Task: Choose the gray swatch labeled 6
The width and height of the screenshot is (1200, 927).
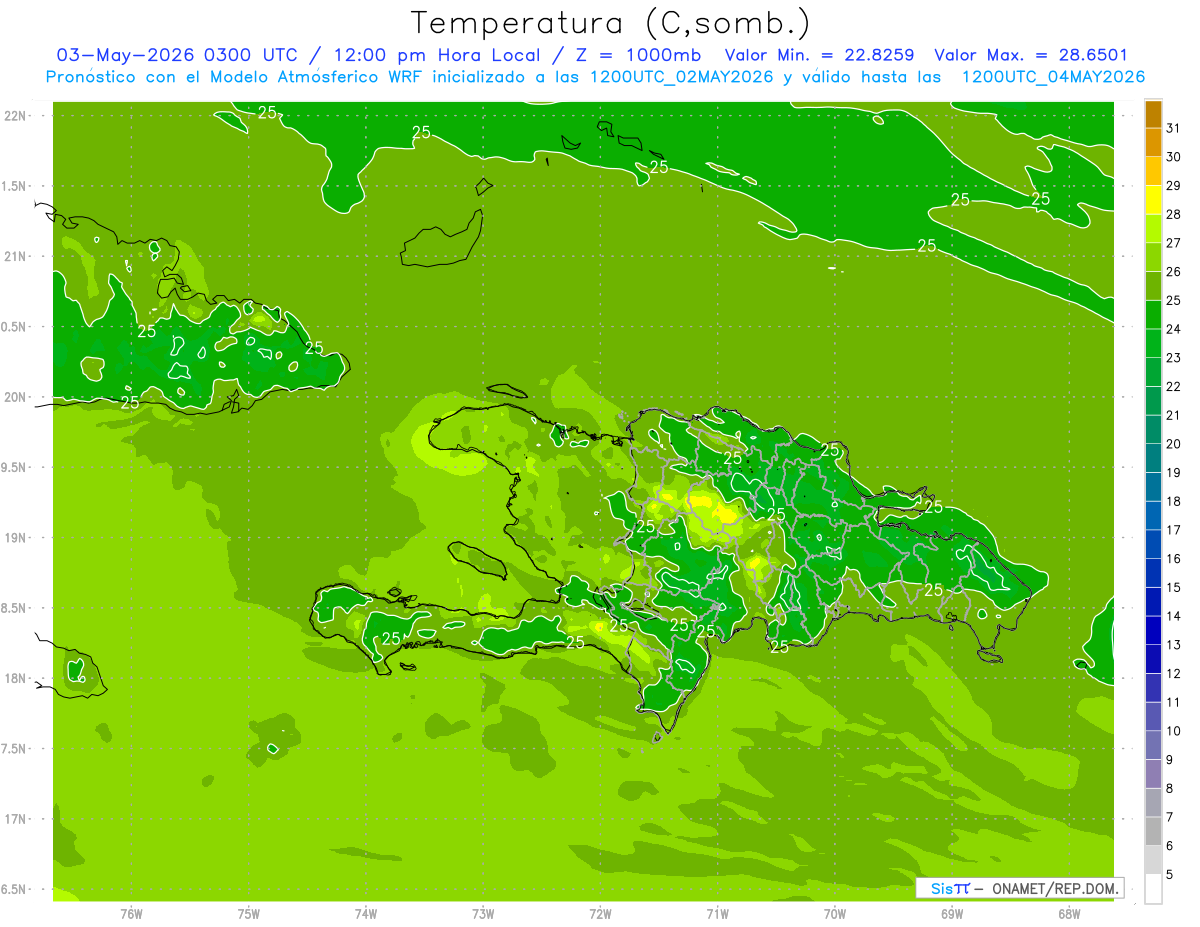Action: (x=1153, y=832)
